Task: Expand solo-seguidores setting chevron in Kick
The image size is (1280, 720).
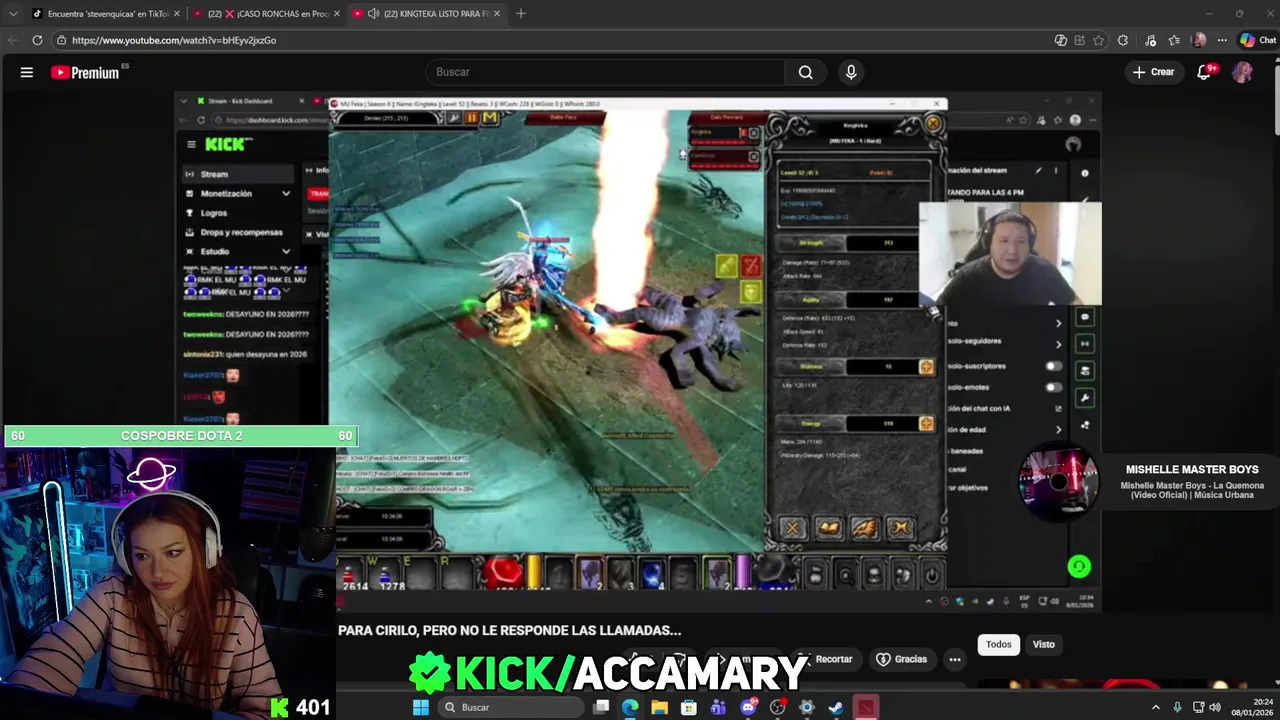Action: pos(1058,344)
